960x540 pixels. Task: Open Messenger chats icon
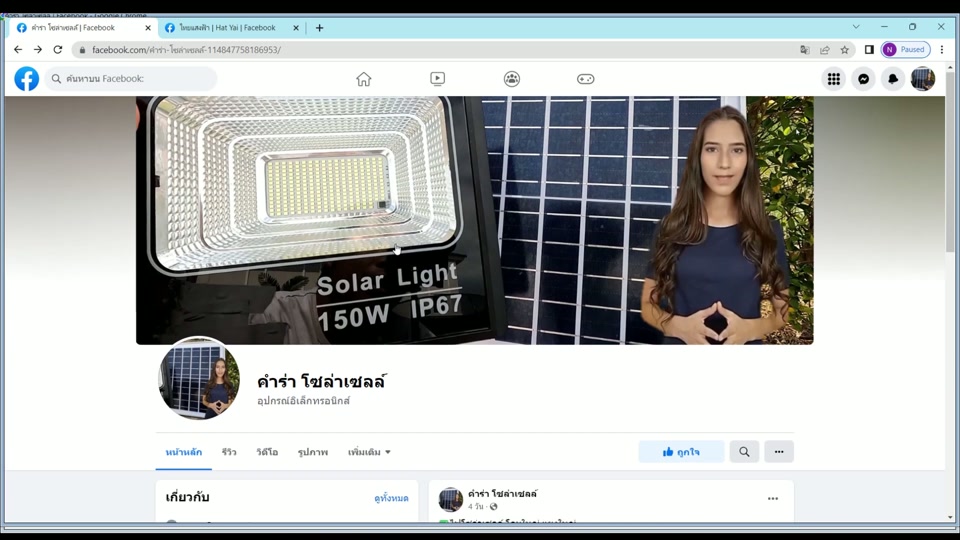click(x=863, y=79)
